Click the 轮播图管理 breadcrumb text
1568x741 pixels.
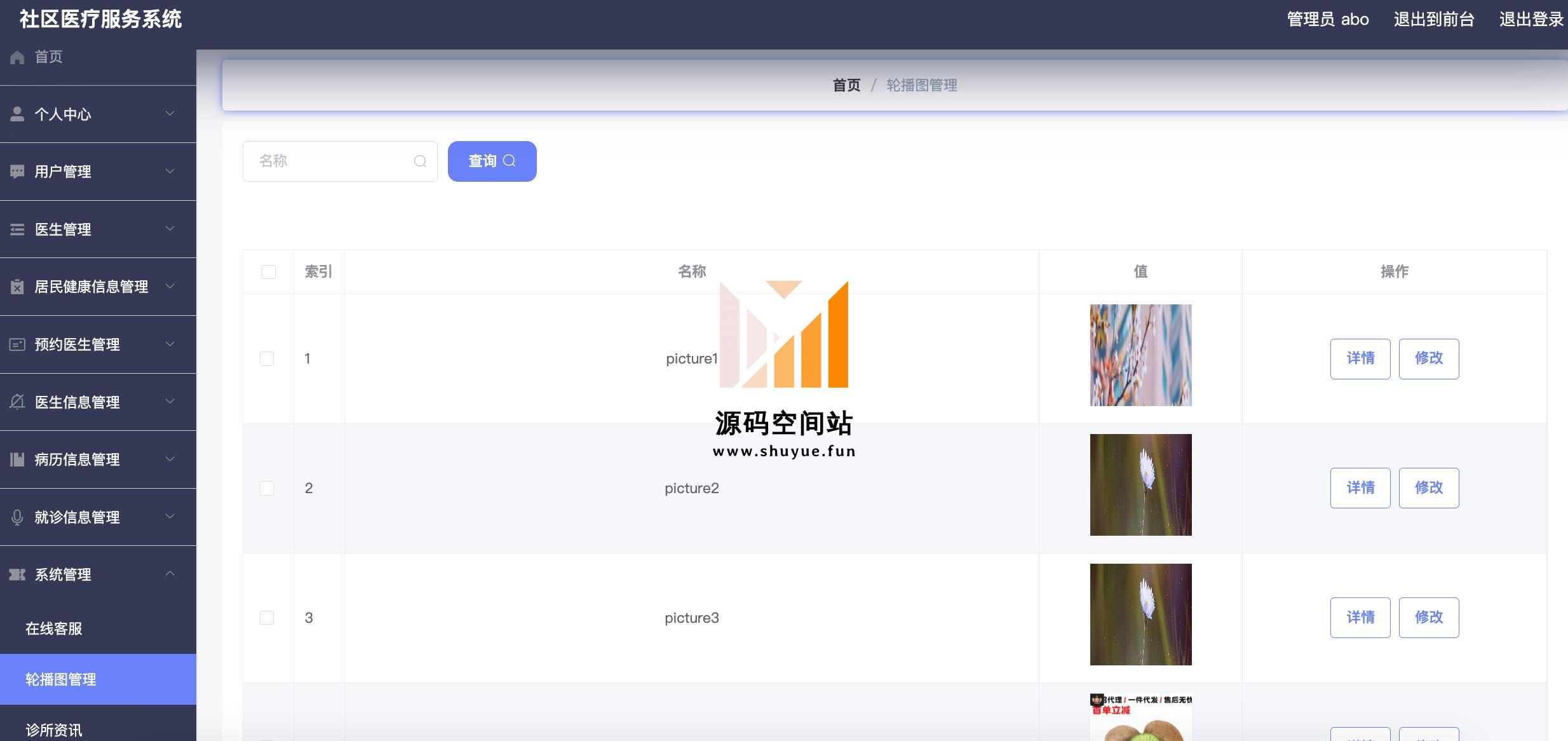coord(922,85)
